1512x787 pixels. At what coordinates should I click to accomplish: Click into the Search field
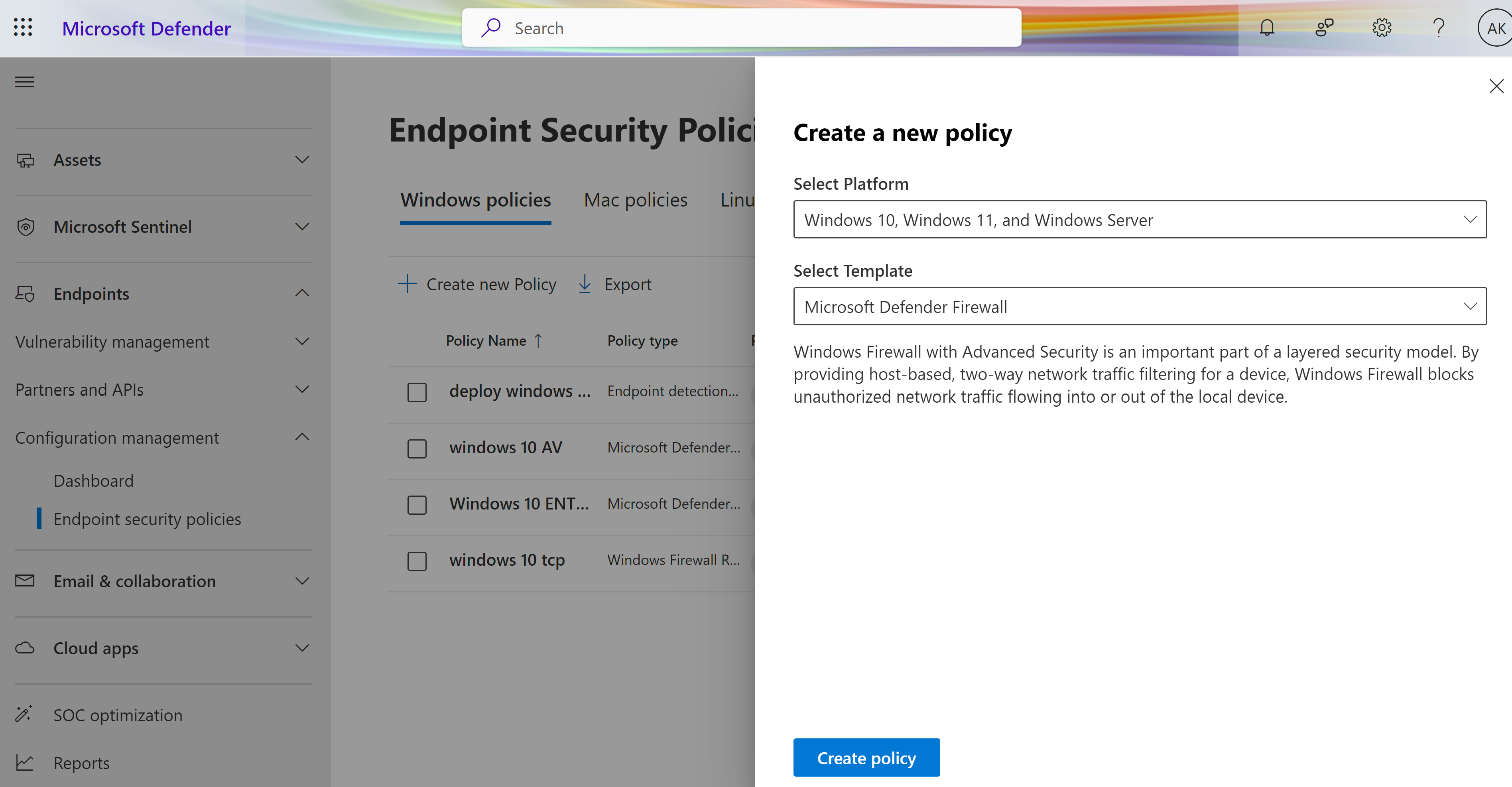click(x=741, y=28)
